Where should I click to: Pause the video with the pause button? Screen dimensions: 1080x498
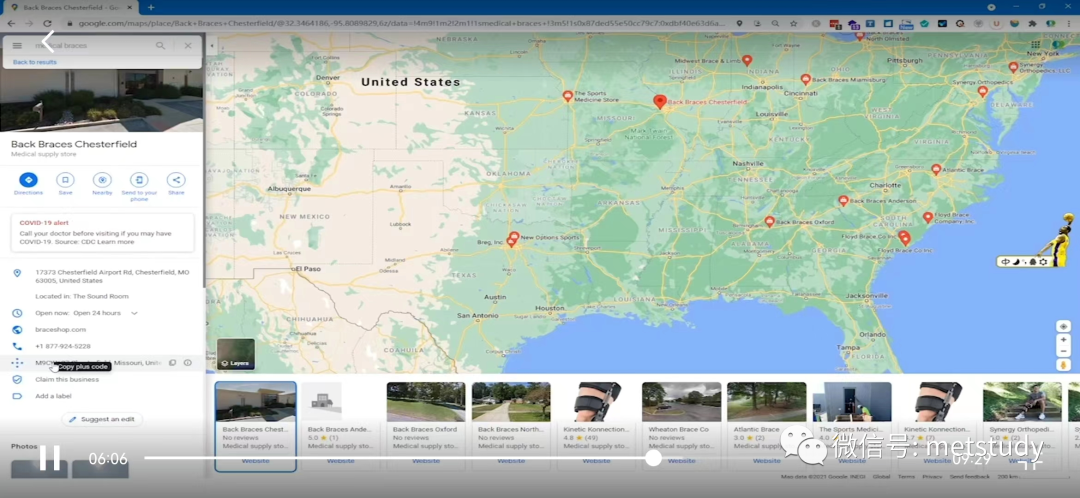tap(50, 457)
